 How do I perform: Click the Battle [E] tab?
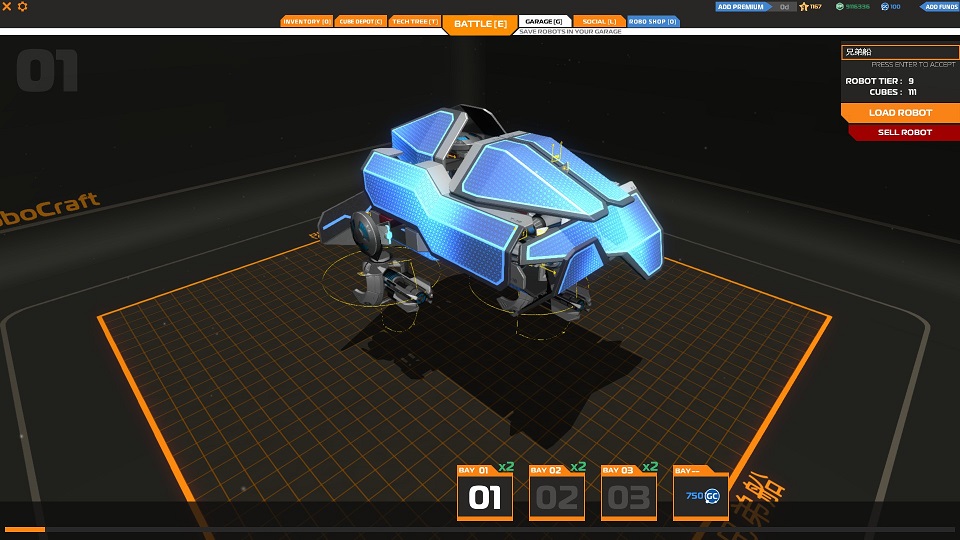(480, 24)
